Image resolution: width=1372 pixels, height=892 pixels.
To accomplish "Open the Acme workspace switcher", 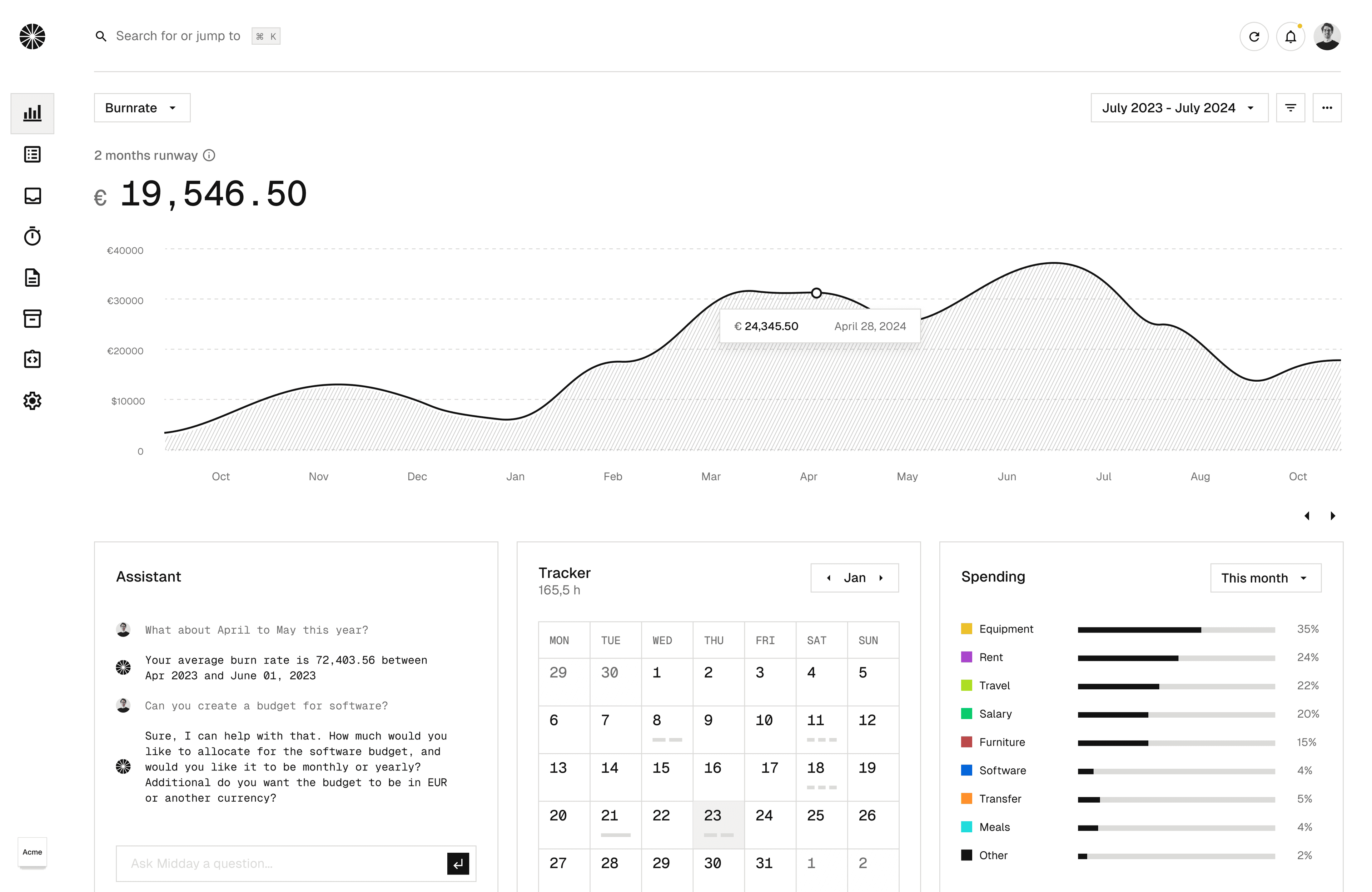I will pos(32,853).
